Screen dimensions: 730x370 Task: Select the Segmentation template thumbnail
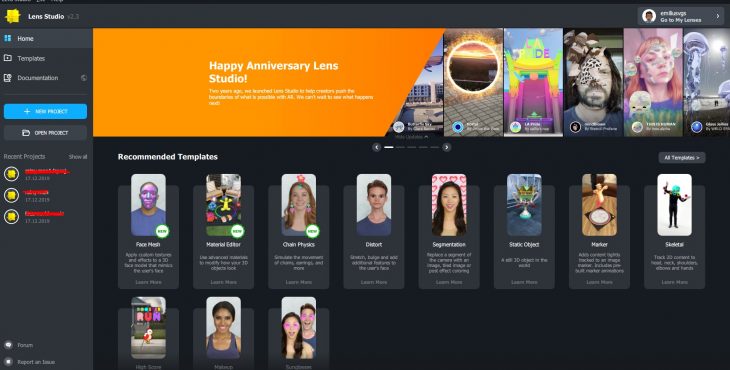(x=449, y=205)
